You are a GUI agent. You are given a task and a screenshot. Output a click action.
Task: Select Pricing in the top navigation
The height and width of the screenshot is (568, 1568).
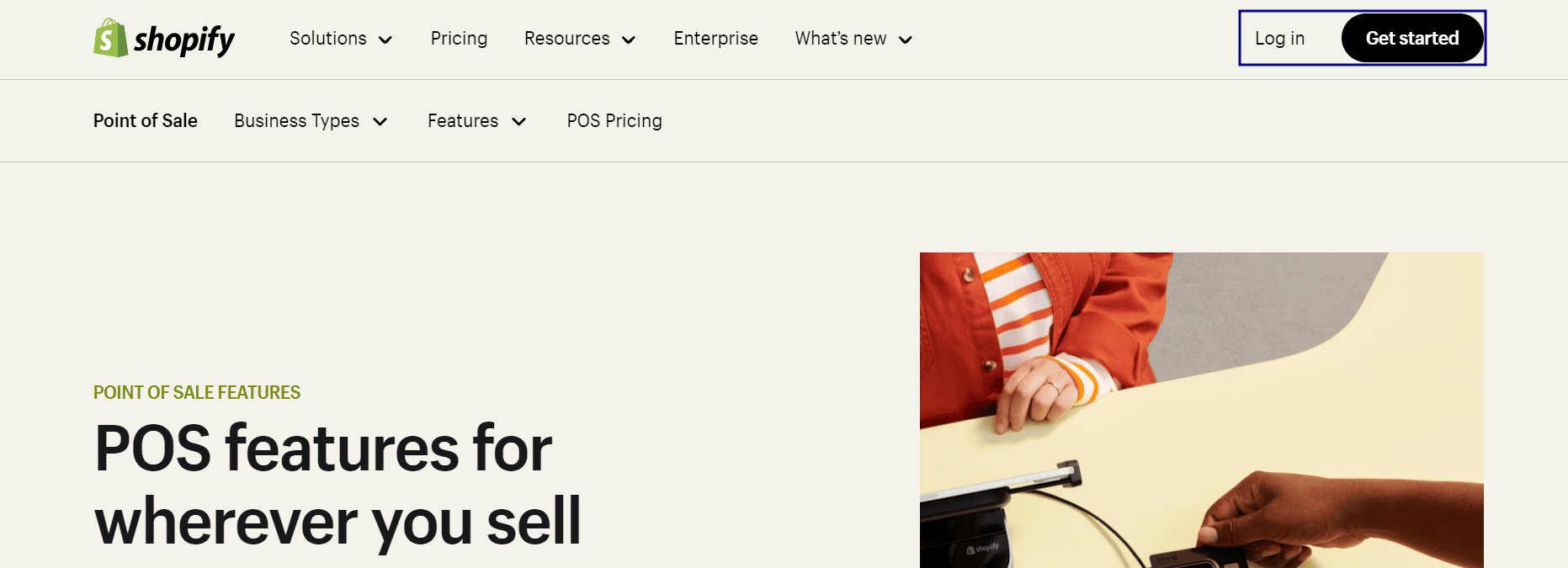tap(459, 39)
